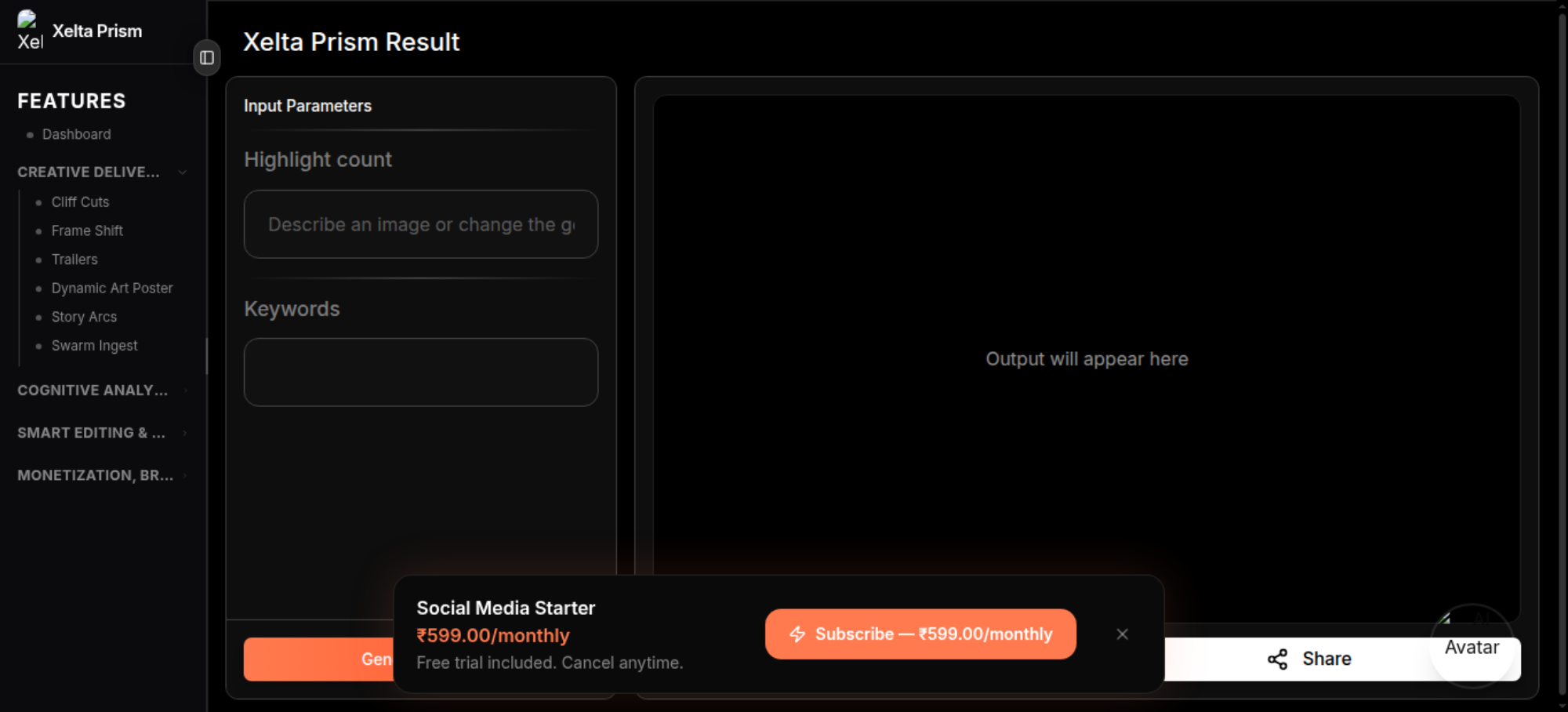Expand the Monetization section
The width and height of the screenshot is (1568, 712).
click(x=185, y=475)
